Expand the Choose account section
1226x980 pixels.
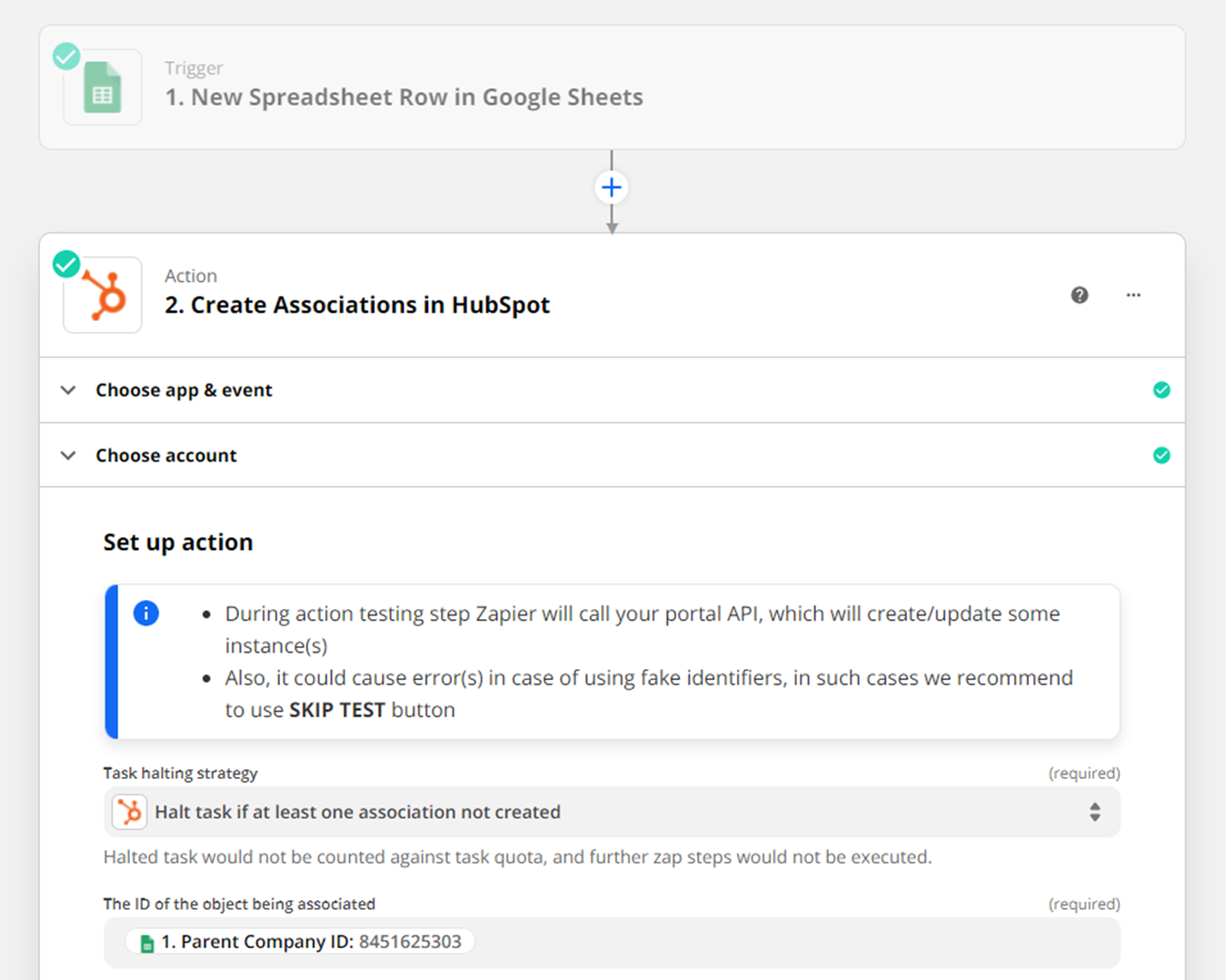click(x=613, y=455)
